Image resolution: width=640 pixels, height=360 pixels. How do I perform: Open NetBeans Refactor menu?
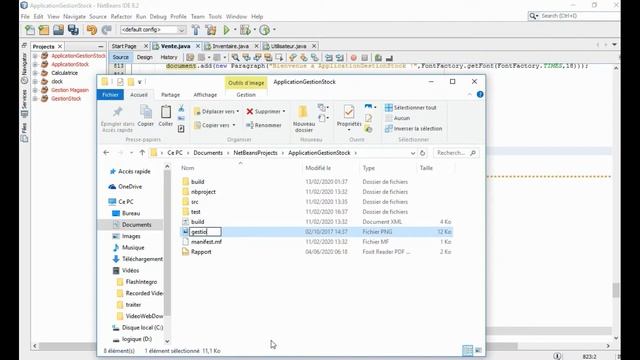[x=121, y=17]
